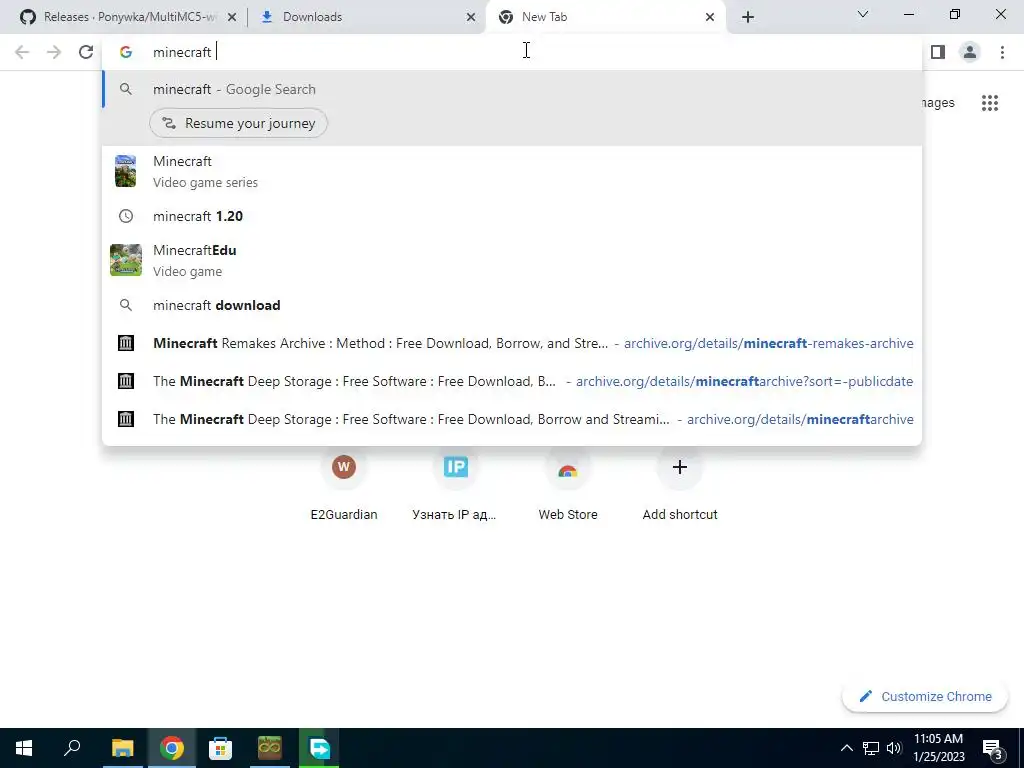Open Minecraft Deep Storage Borrow and Streaming suggestion
This screenshot has width=1024, height=768.
(x=512, y=419)
